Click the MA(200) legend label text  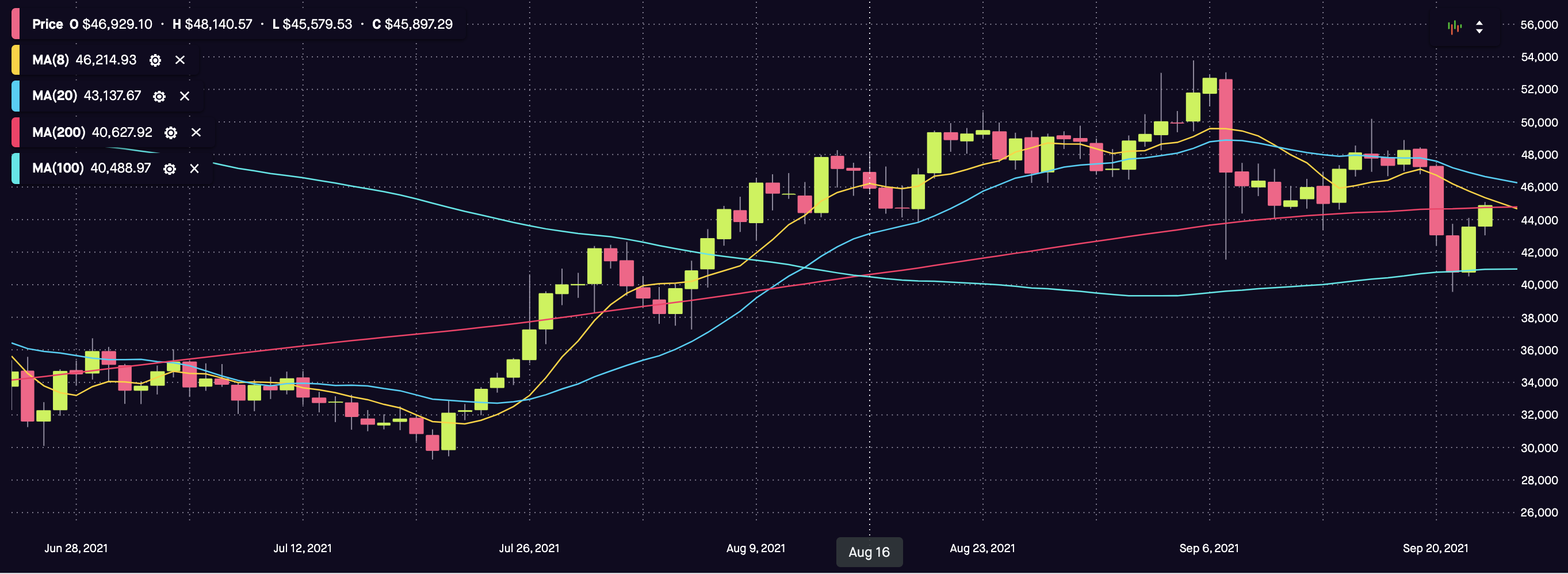click(x=59, y=133)
